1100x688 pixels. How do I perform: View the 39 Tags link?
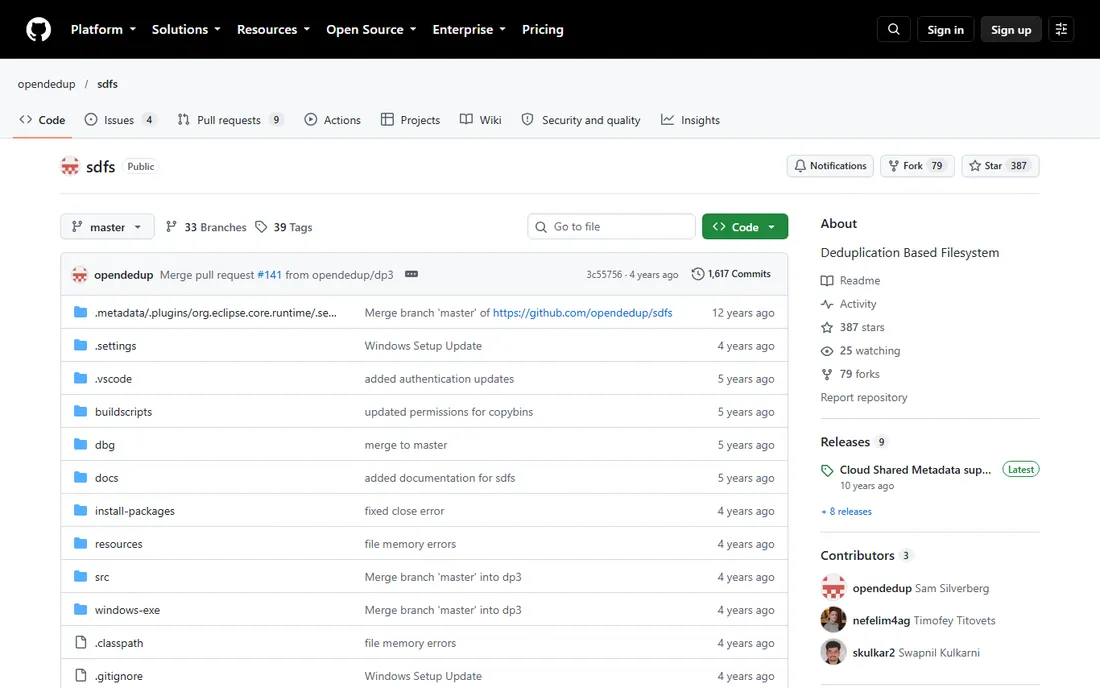click(284, 227)
